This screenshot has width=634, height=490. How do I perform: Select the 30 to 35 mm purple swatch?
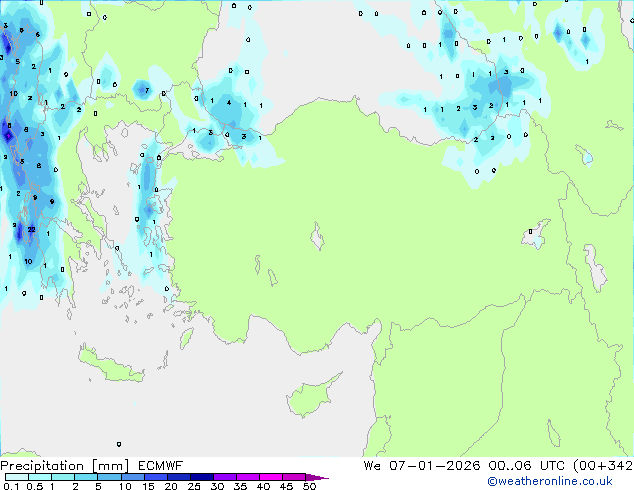(224, 477)
